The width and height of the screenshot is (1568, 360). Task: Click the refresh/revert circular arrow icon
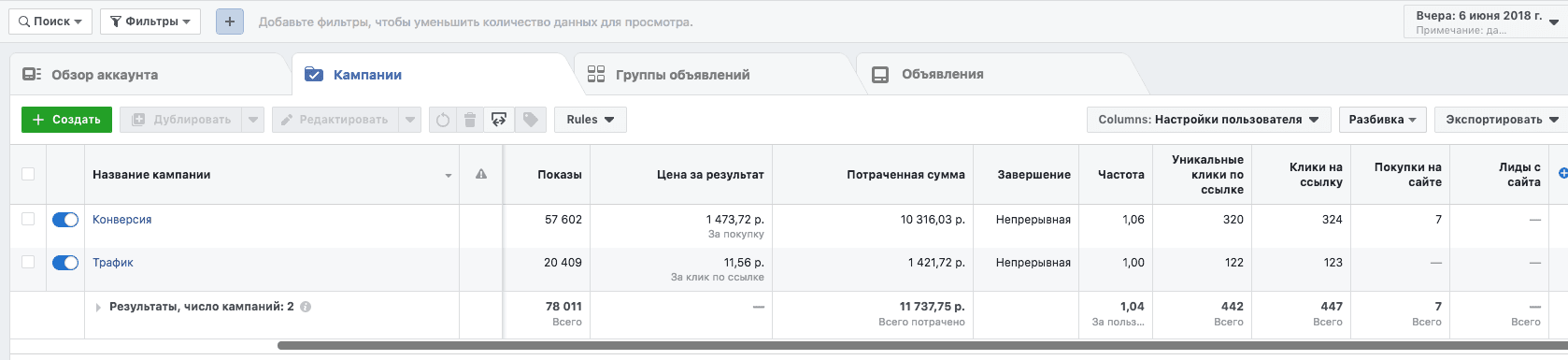tap(443, 120)
